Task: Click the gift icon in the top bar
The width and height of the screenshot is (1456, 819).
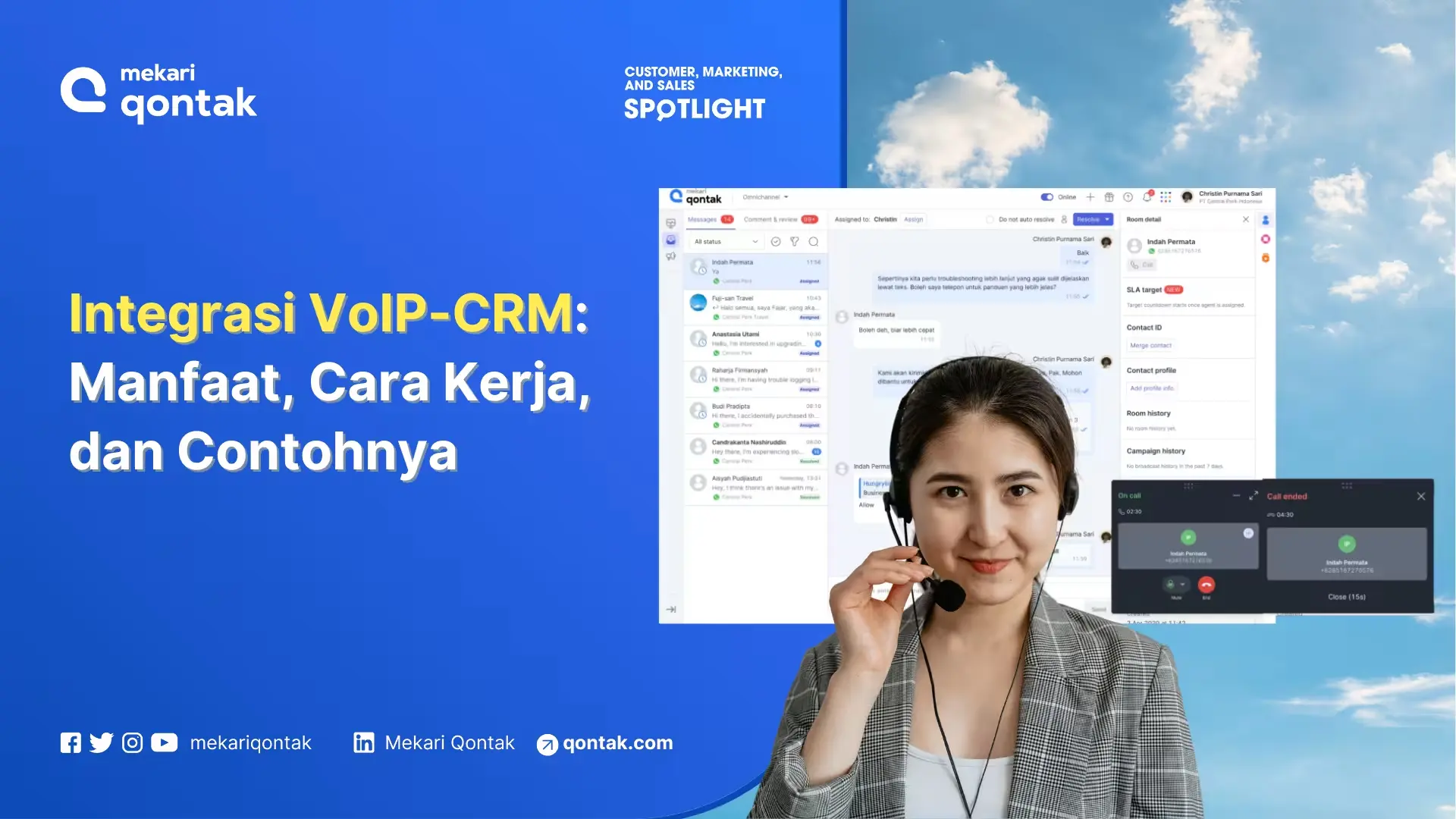Action: 1110,197
